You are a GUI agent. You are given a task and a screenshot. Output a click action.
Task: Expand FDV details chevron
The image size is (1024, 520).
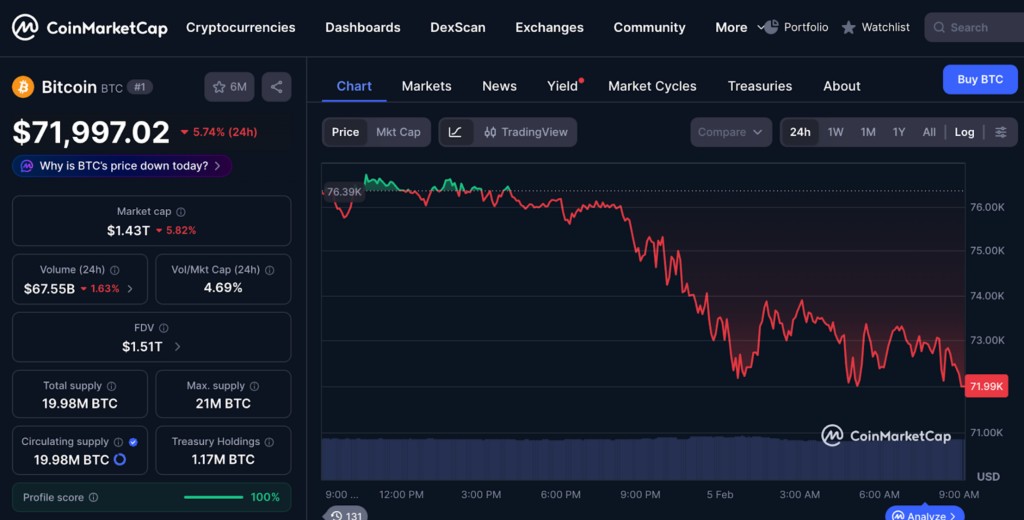(x=177, y=347)
